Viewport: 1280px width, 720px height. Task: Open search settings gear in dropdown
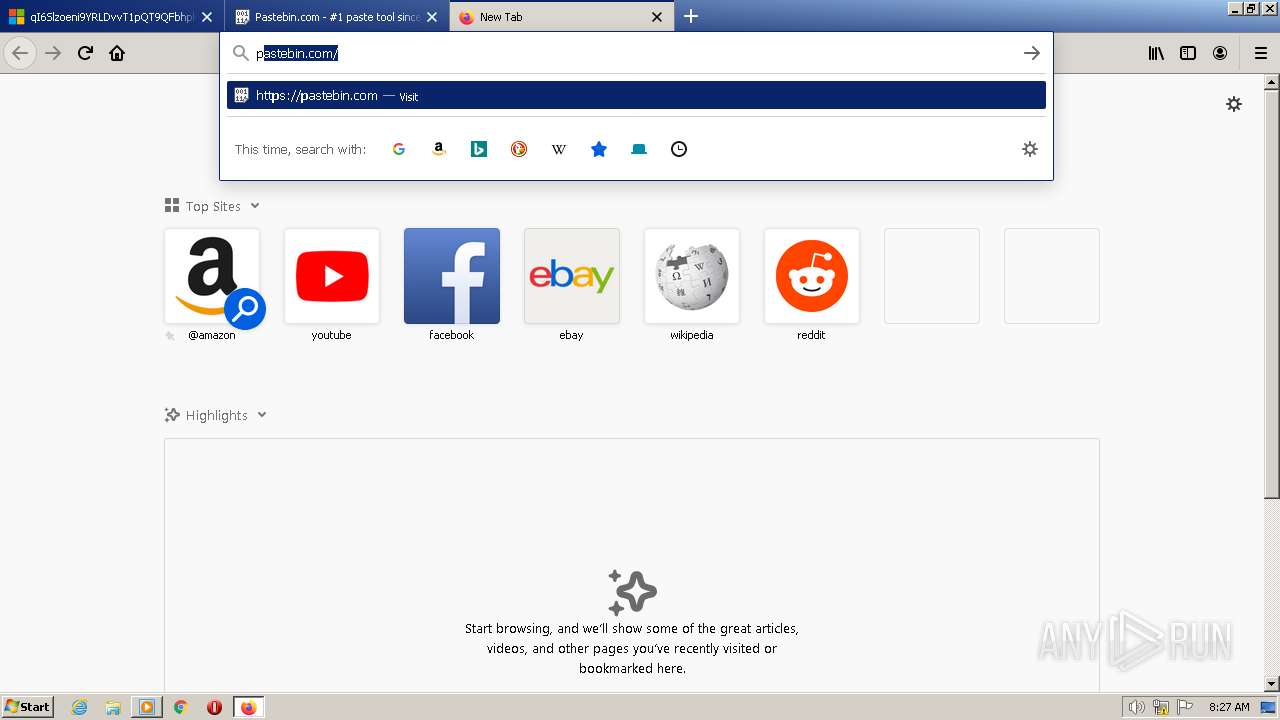coord(1030,149)
